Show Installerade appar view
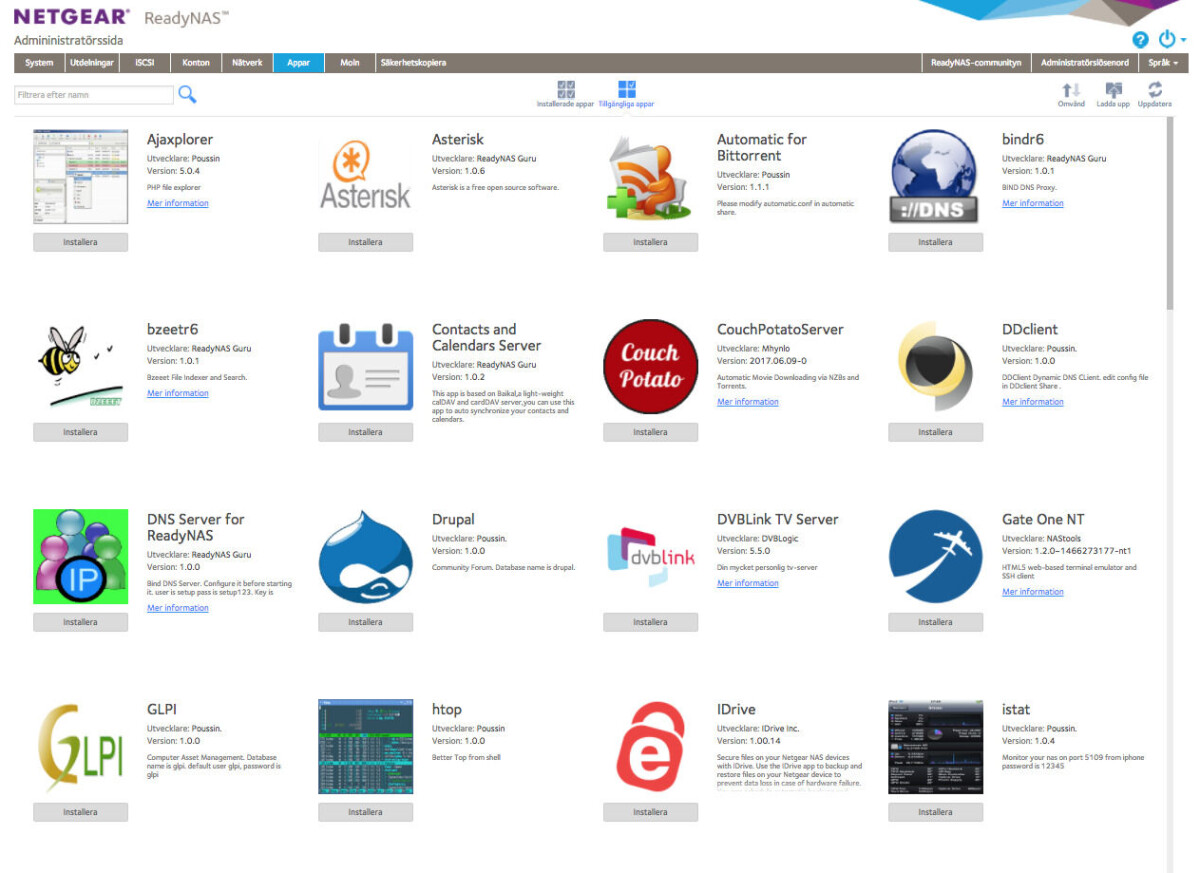 click(566, 94)
